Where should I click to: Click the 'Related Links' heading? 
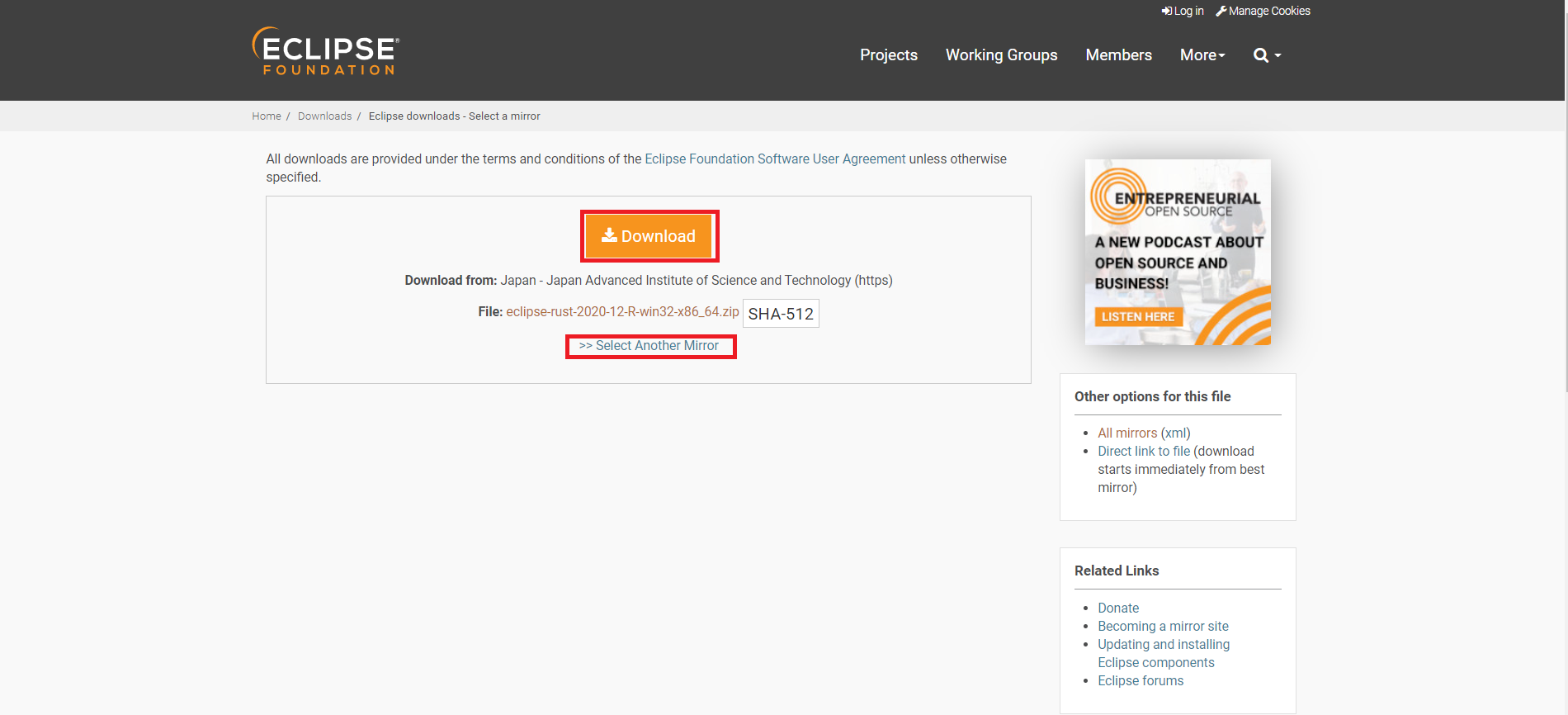[x=1117, y=571]
